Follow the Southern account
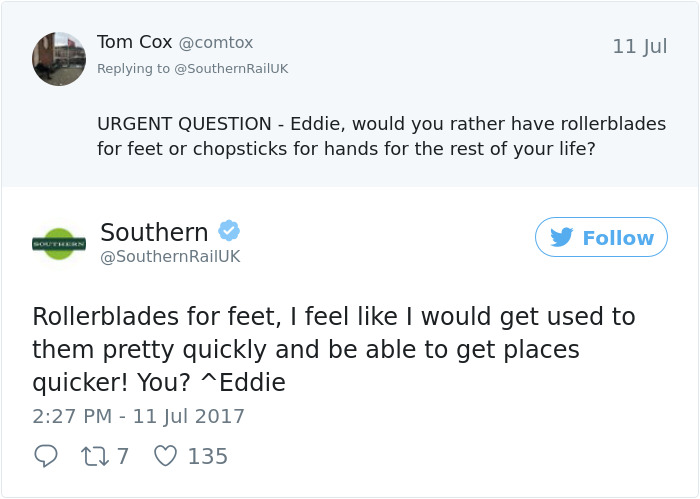 click(601, 238)
